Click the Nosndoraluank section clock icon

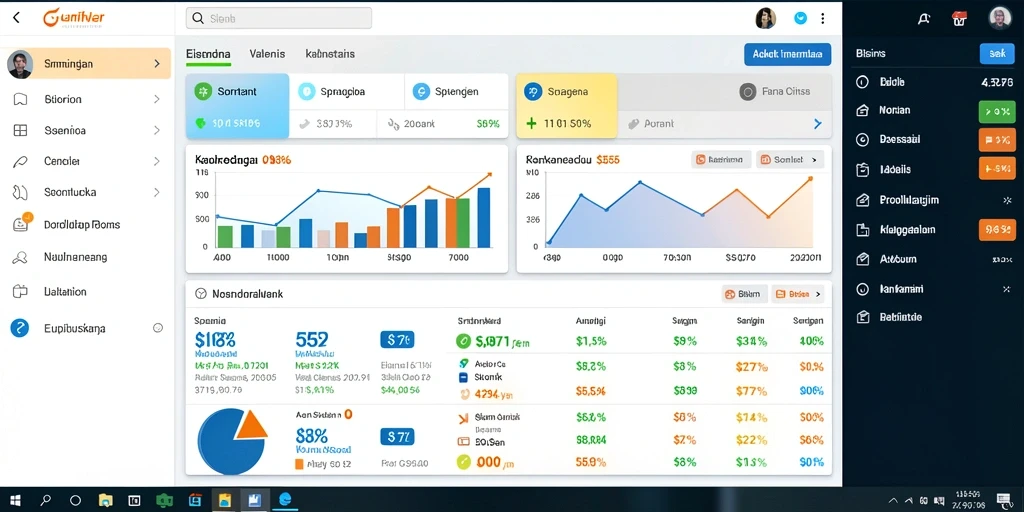(x=201, y=294)
